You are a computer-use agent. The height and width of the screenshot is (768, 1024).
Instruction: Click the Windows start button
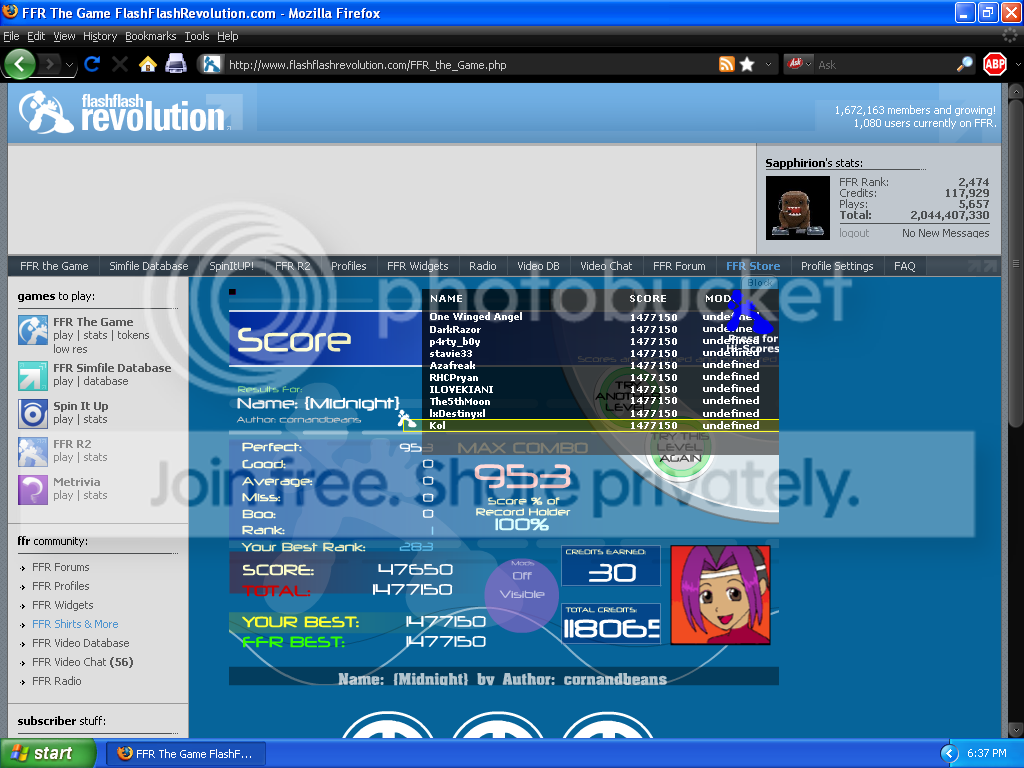48,754
